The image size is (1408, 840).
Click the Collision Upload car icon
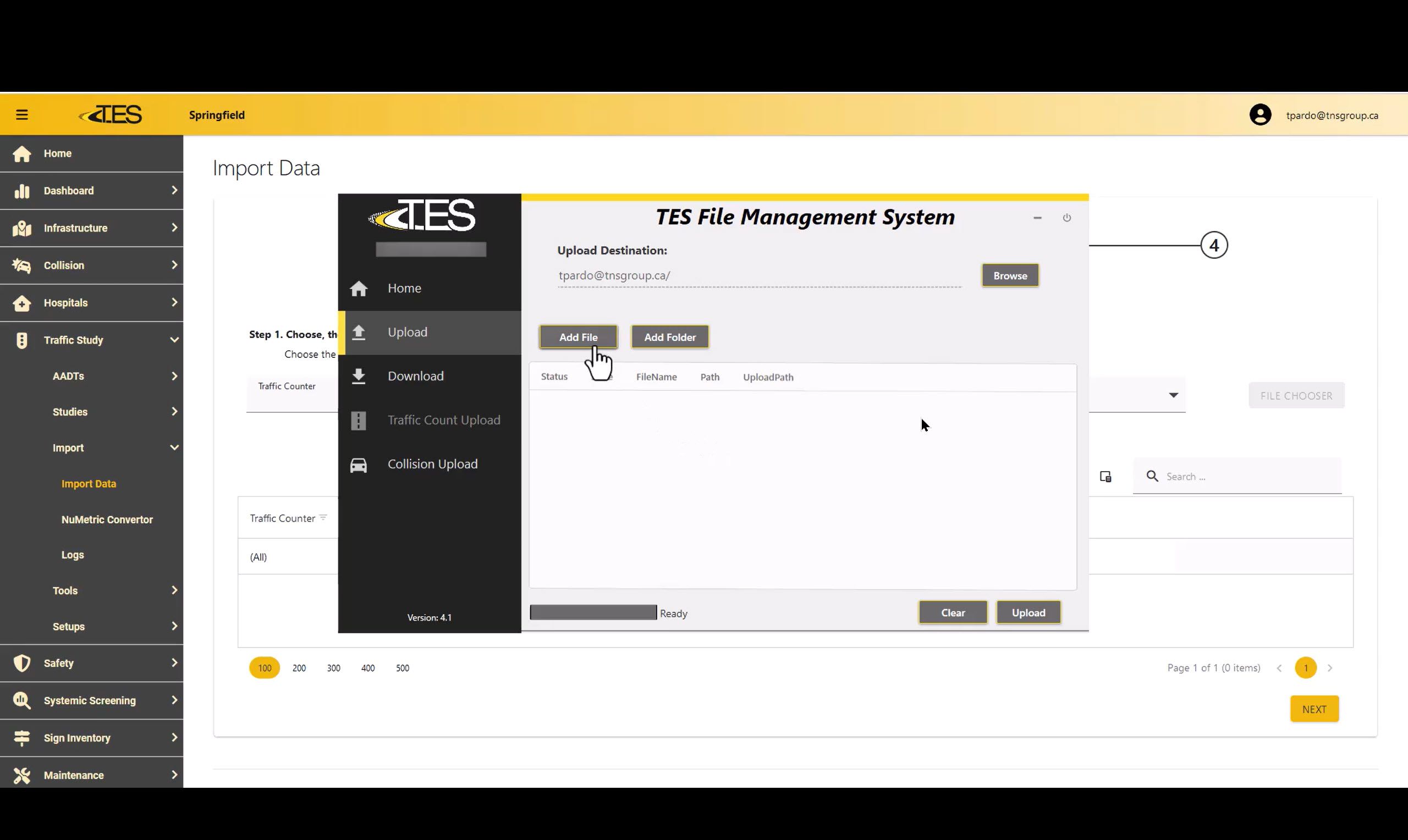(359, 465)
